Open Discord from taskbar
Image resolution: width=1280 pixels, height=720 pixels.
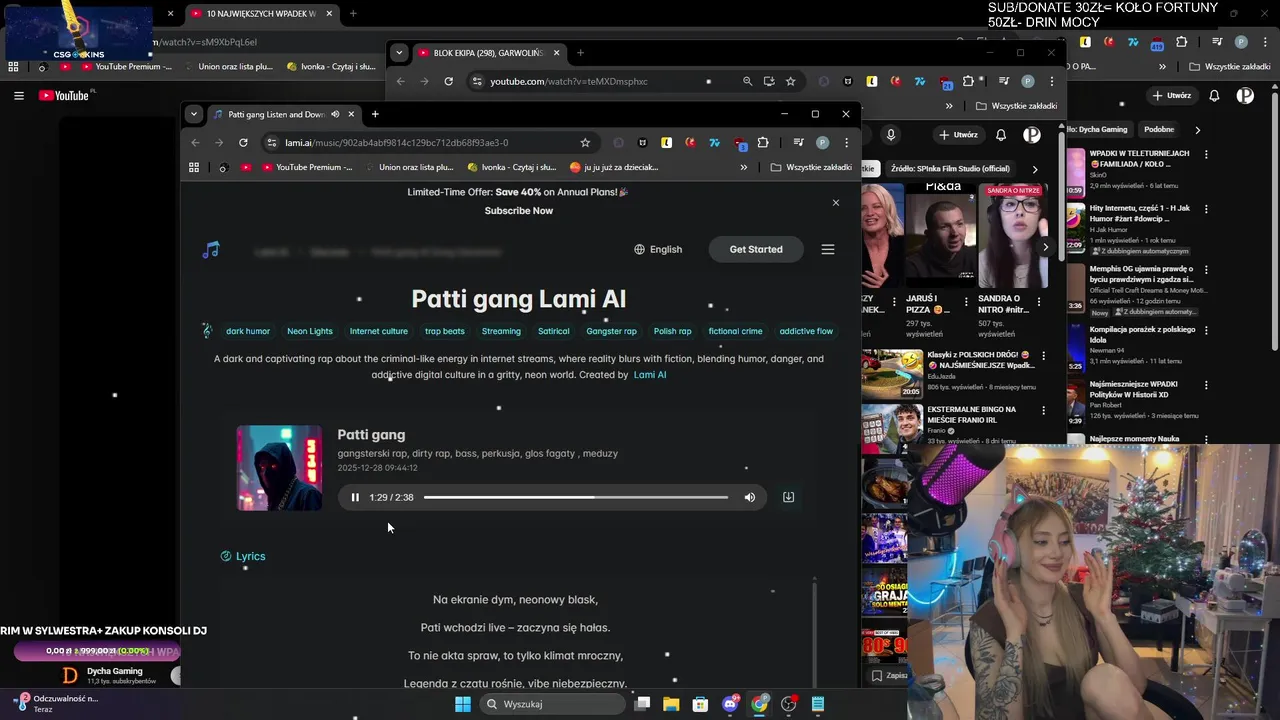pyautogui.click(x=730, y=704)
